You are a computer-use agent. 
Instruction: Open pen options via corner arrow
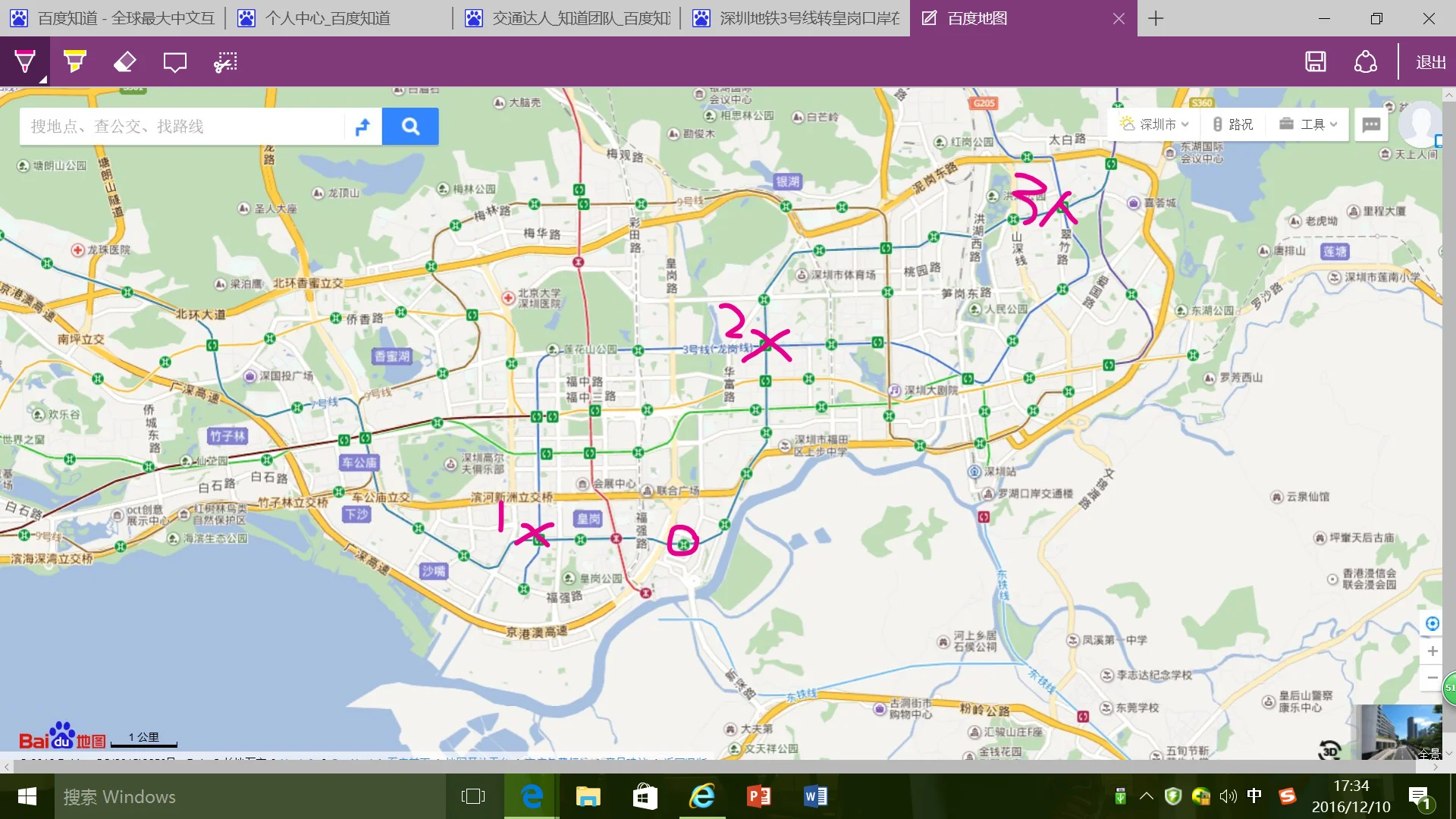(43, 79)
